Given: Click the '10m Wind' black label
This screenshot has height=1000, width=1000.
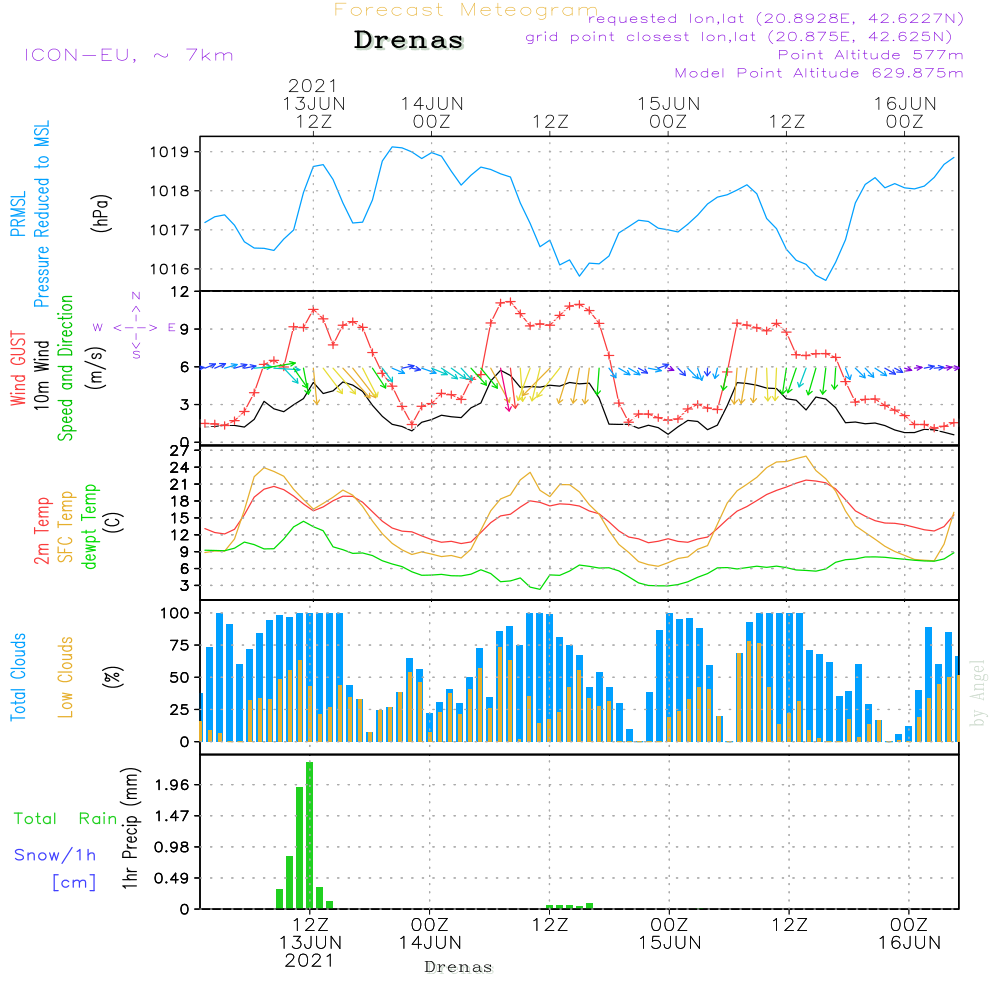Looking at the screenshot, I should pos(41,374).
